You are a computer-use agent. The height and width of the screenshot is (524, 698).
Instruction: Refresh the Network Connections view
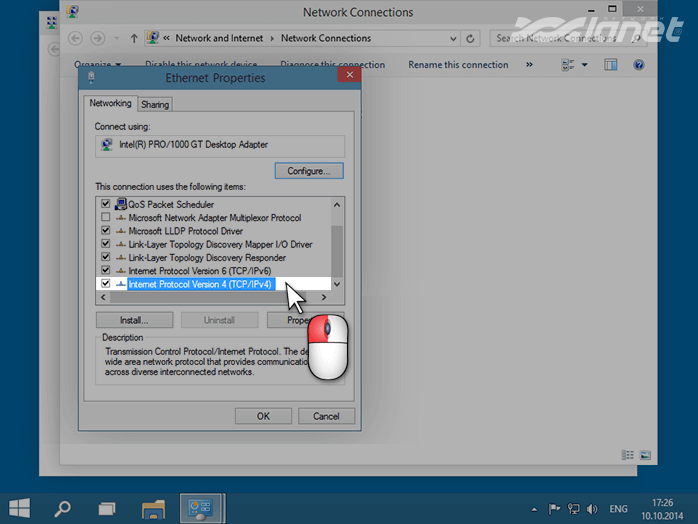tap(470, 39)
